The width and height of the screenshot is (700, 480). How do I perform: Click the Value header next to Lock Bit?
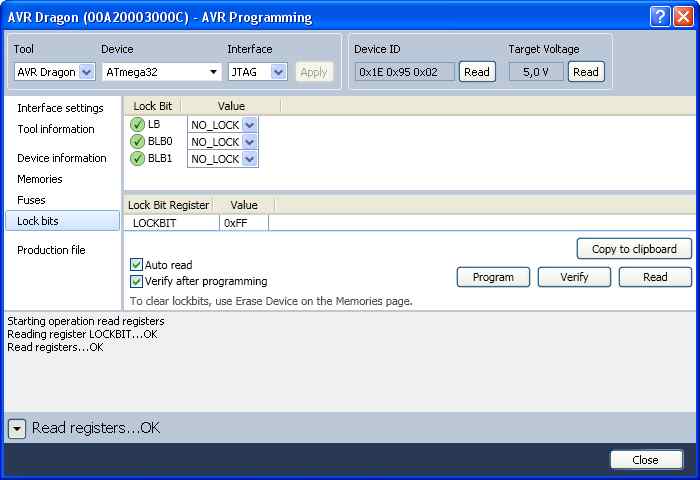pos(231,106)
